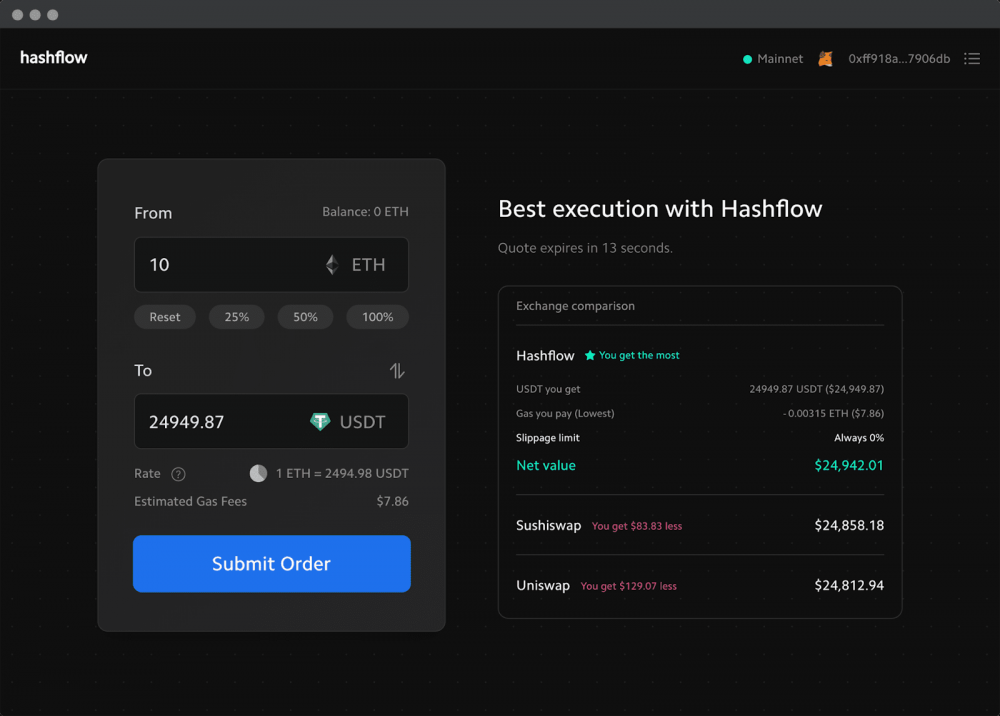Click the hashflow logo
The image size is (1000, 716).
[53, 57]
